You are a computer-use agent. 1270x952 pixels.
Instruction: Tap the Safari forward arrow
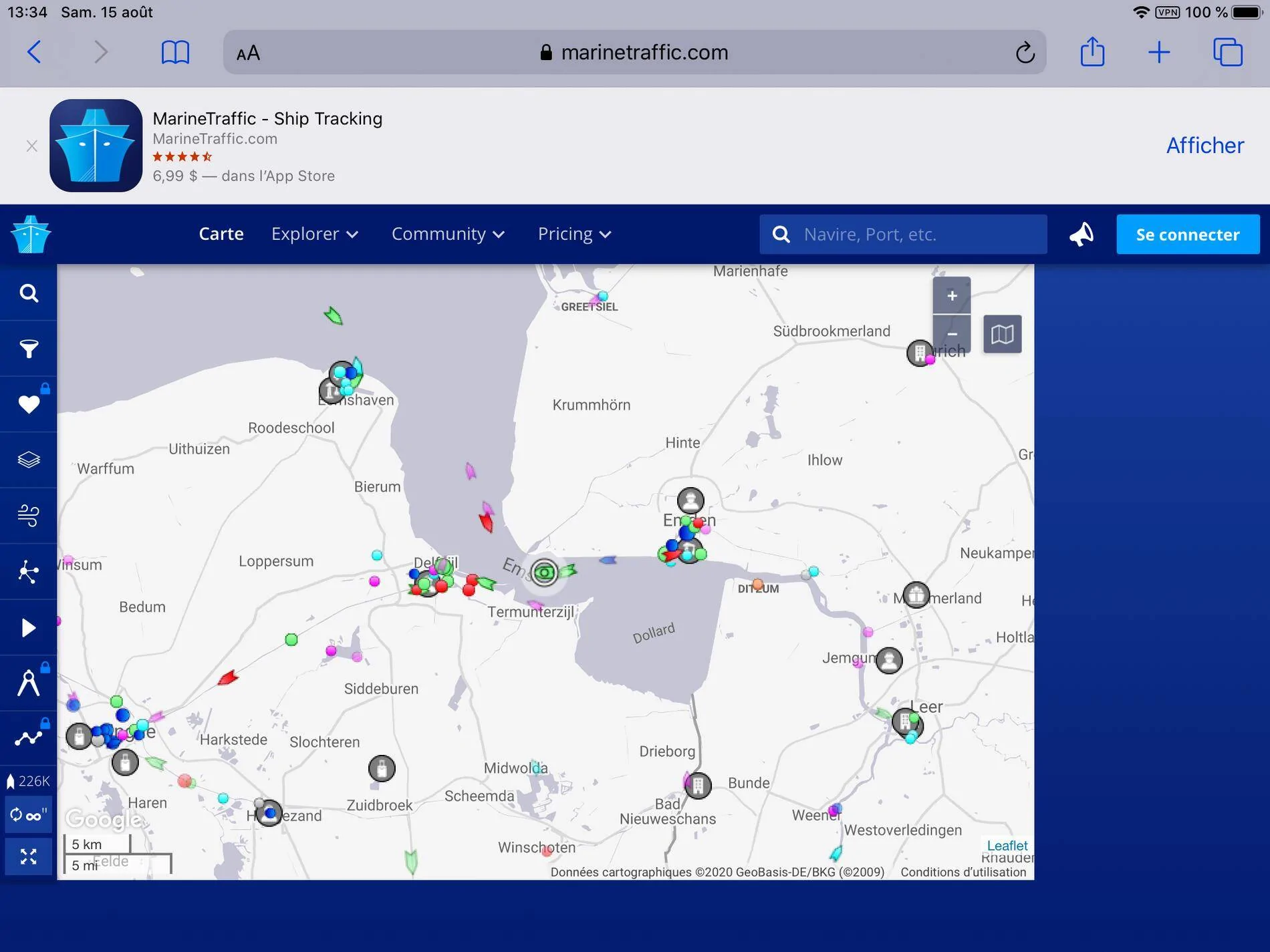coord(100,52)
